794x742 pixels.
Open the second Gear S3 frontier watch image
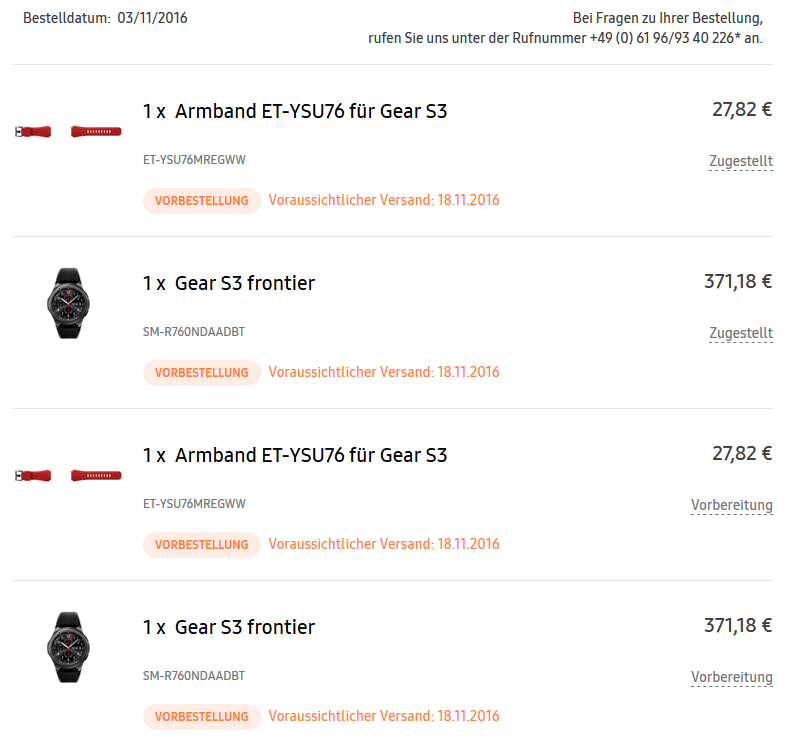(68, 647)
